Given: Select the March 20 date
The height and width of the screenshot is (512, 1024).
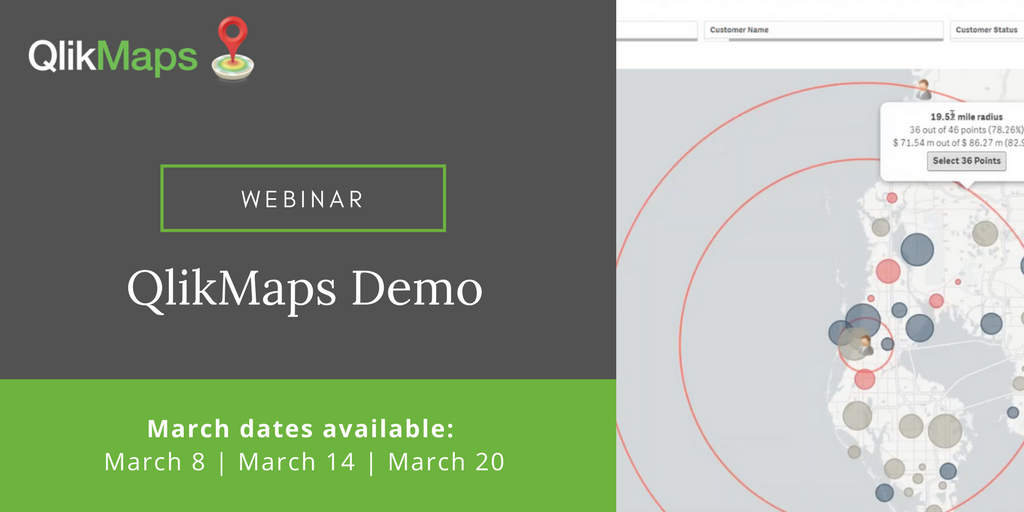Looking at the screenshot, I should pyautogui.click(x=447, y=462).
